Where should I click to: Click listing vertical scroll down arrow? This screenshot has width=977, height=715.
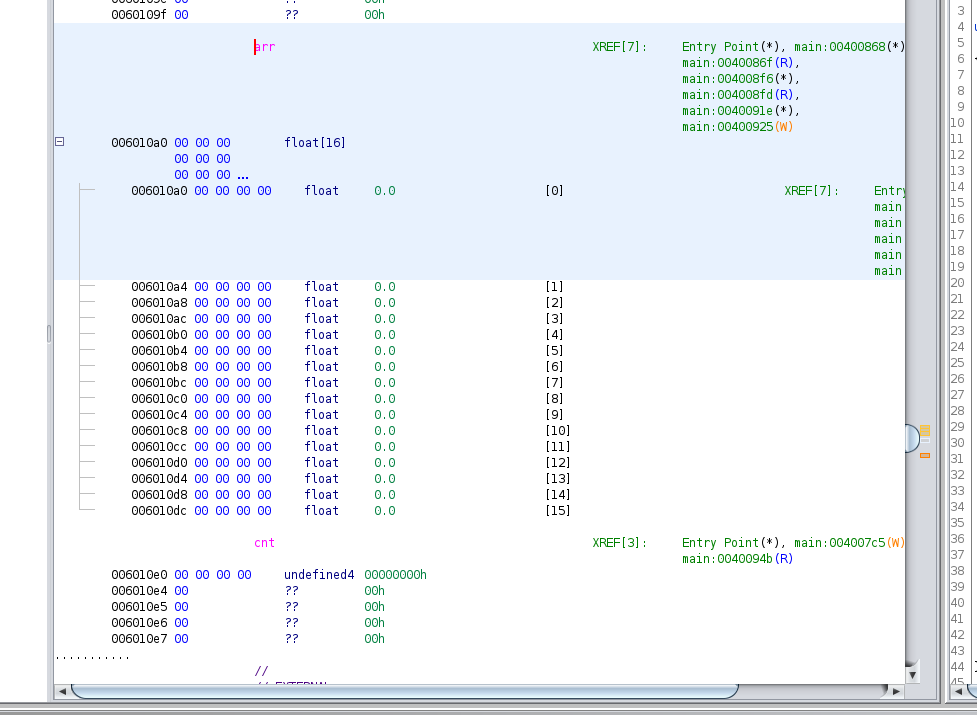coord(913,675)
